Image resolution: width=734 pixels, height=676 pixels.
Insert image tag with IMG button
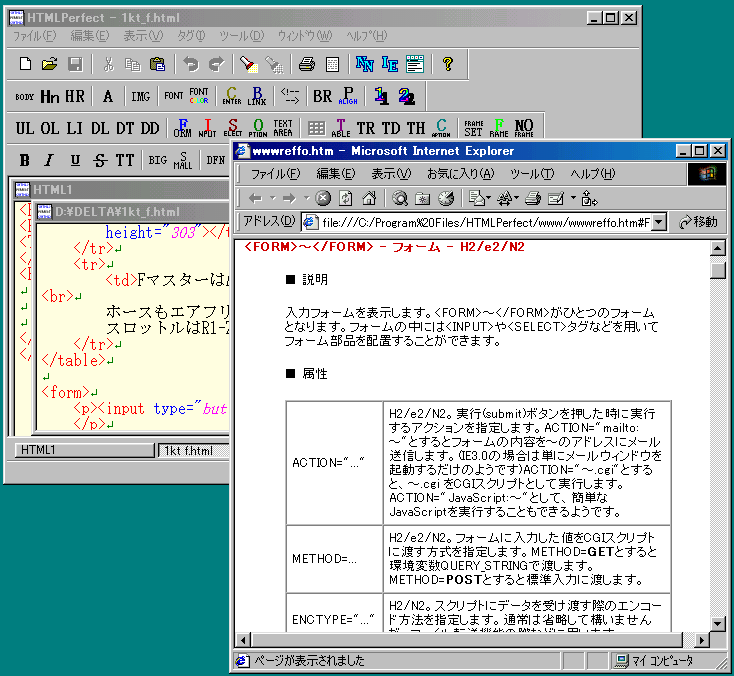[x=141, y=96]
